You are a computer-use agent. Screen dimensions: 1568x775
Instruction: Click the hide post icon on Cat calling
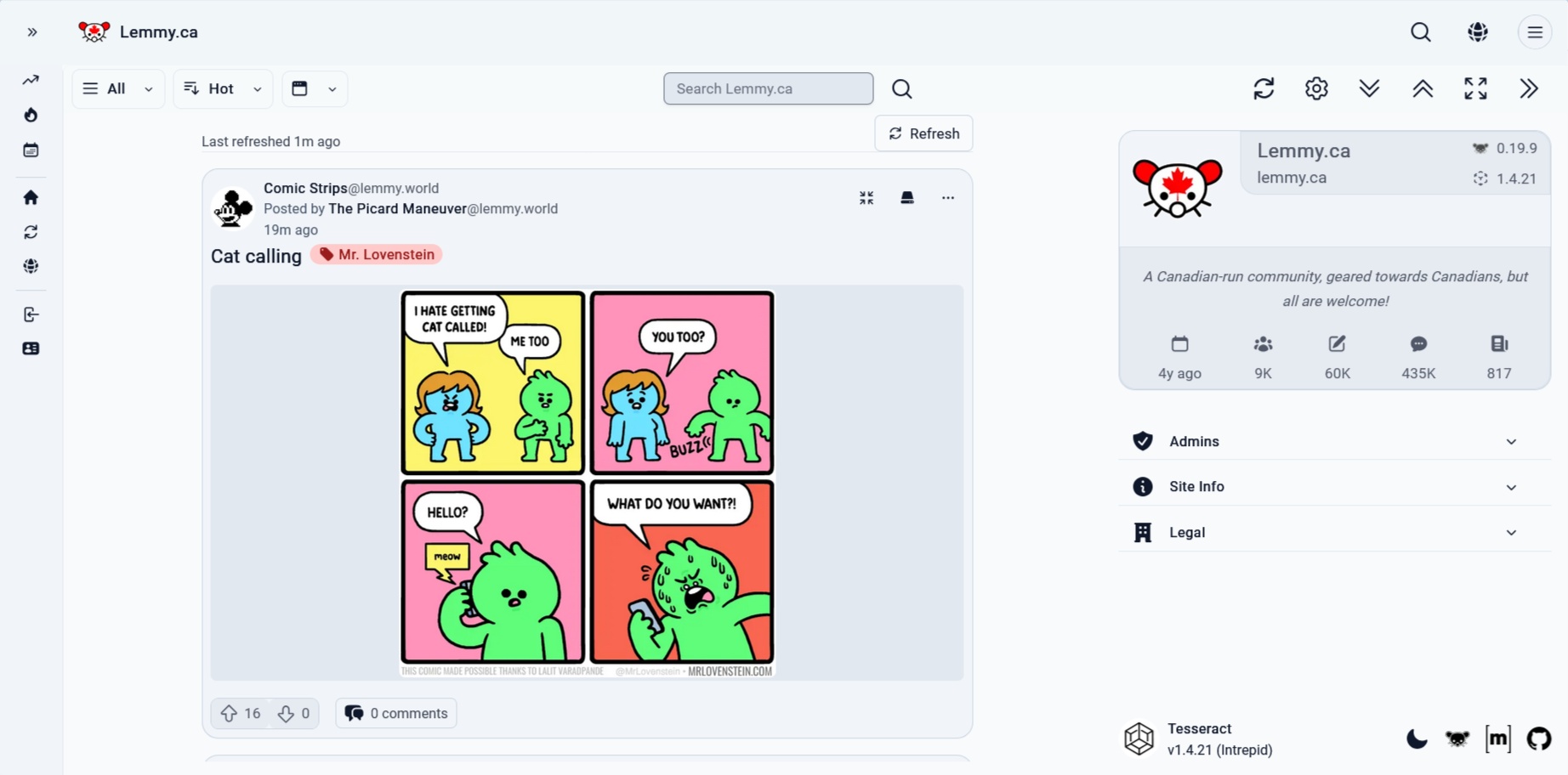(x=907, y=198)
